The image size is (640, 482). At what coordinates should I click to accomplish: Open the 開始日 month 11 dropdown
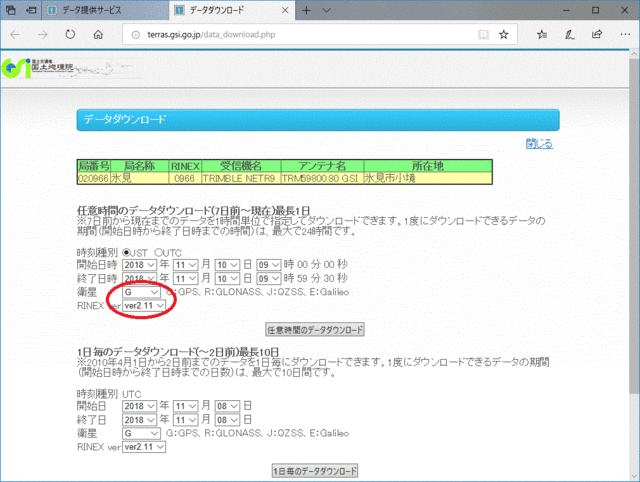pos(185,406)
